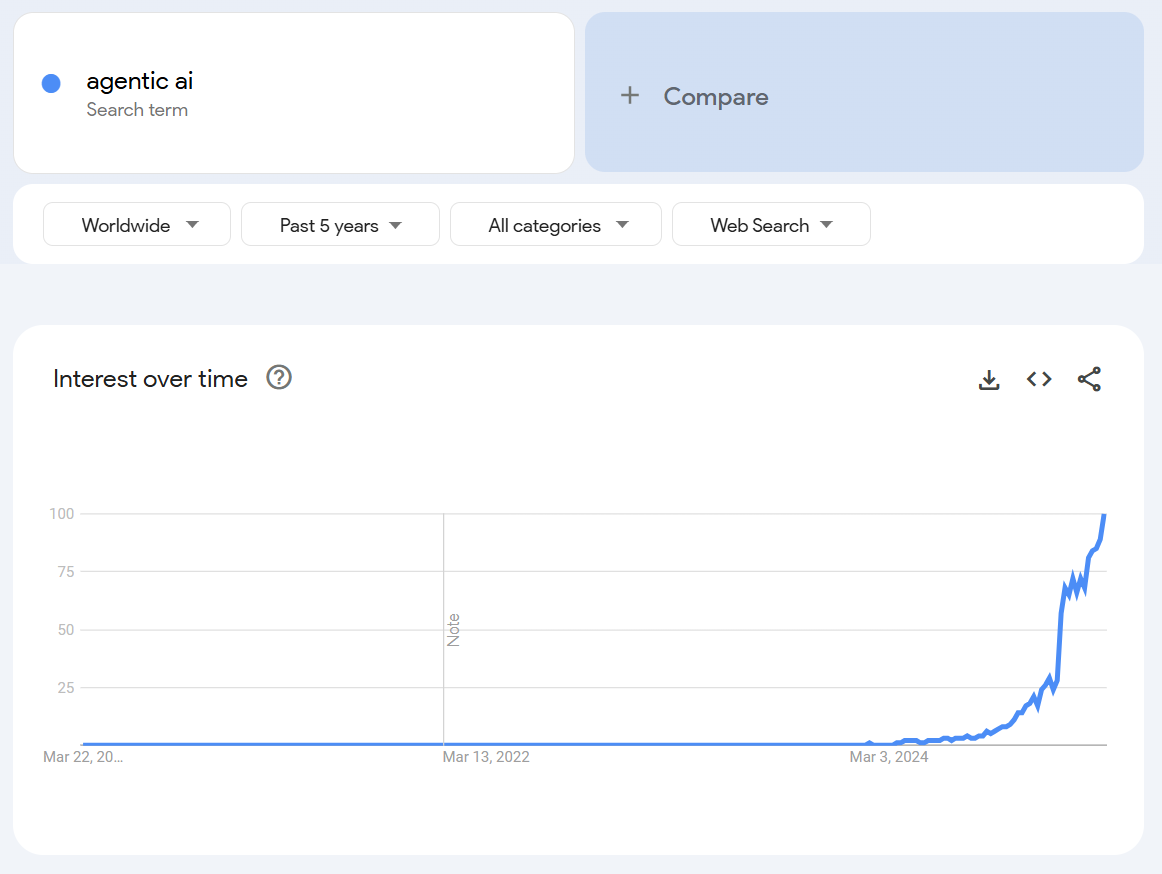Click the chart peak reaching 100

(1104, 516)
